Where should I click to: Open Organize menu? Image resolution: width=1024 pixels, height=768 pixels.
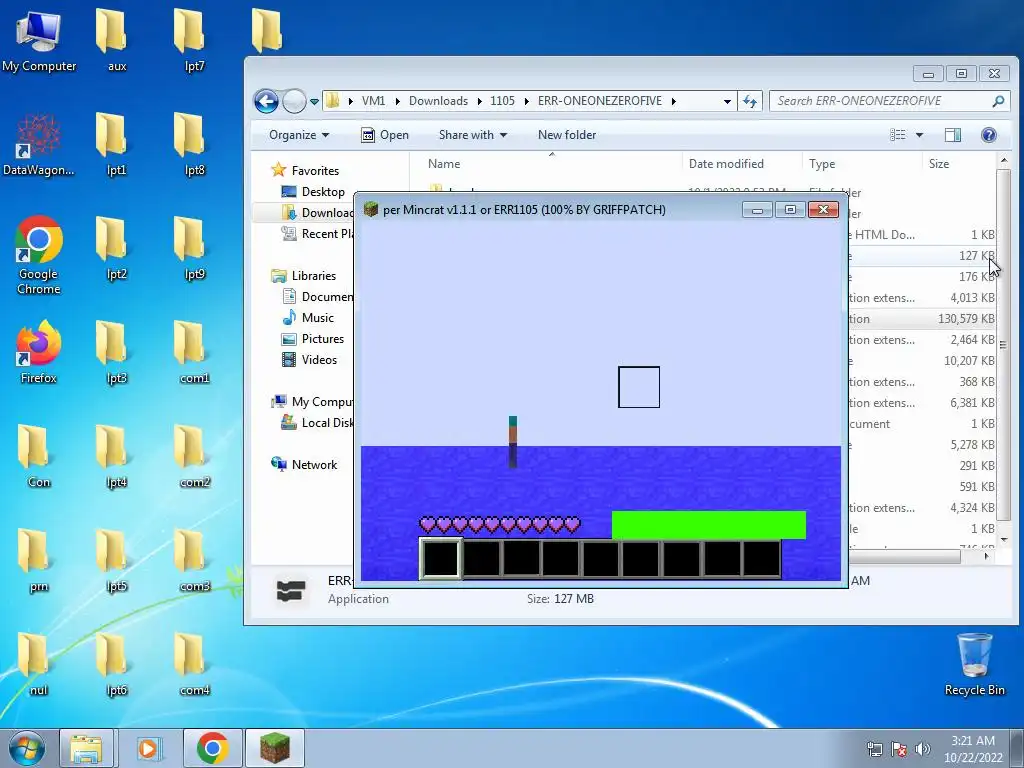pyautogui.click(x=299, y=135)
